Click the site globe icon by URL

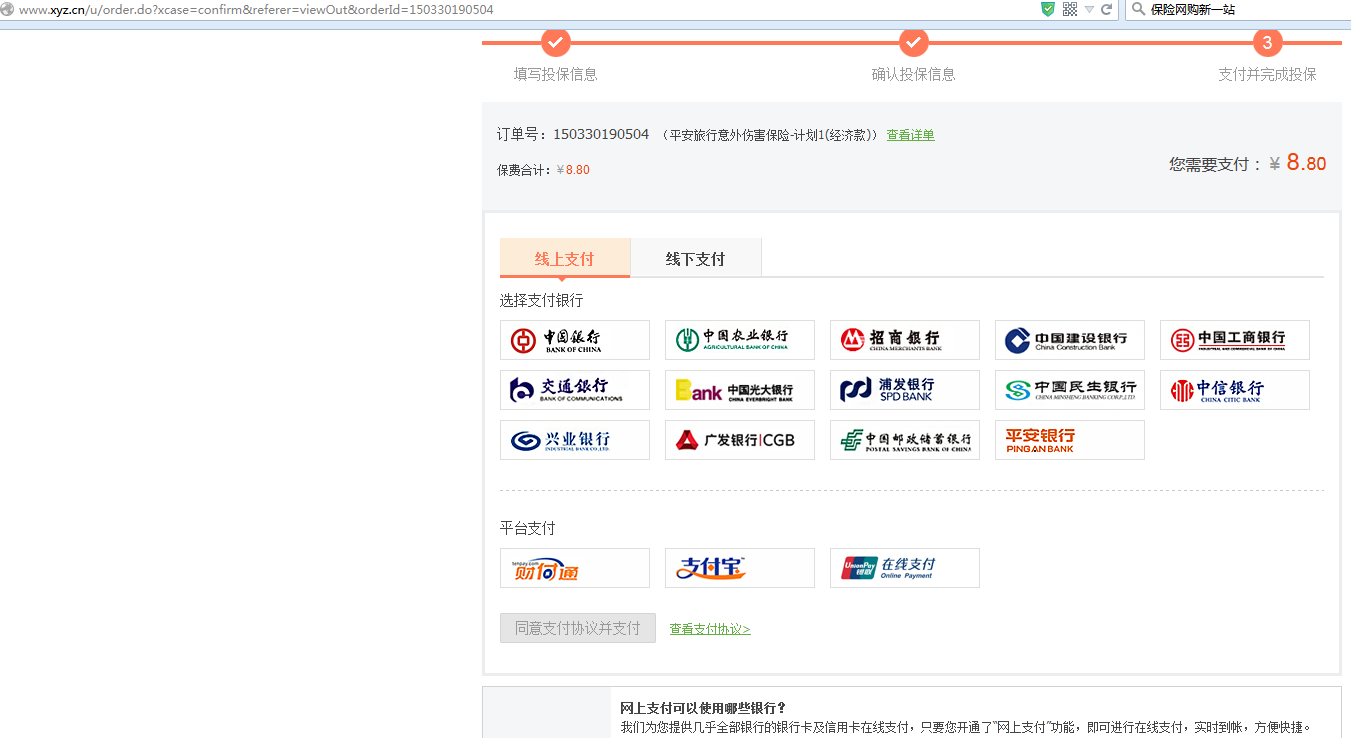[7, 9]
